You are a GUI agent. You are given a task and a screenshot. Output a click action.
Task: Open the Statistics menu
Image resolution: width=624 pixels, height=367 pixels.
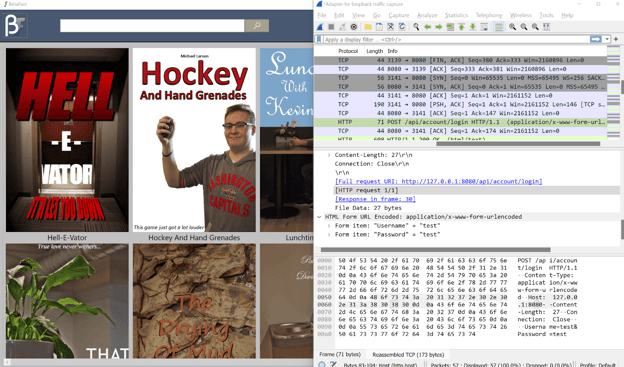click(x=456, y=16)
